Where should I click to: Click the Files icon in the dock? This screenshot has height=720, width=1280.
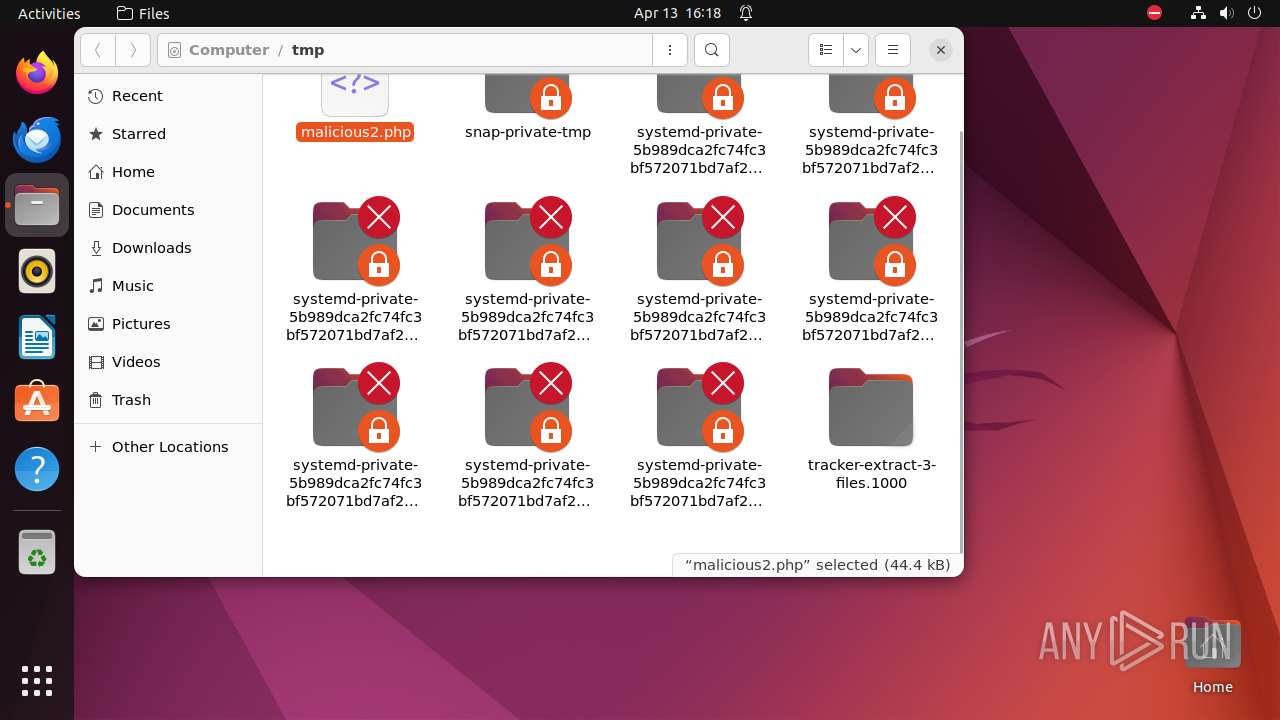(37, 205)
